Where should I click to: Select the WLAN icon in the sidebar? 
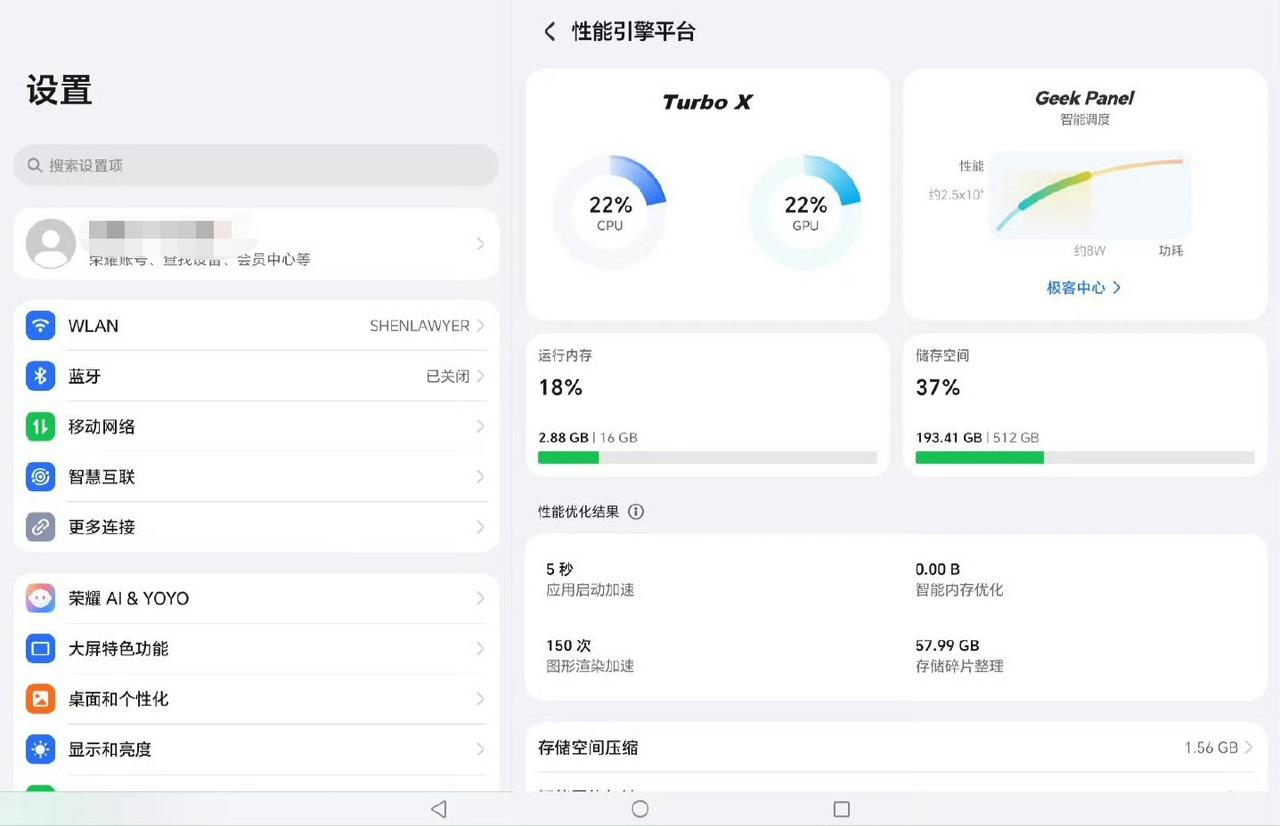(40, 325)
